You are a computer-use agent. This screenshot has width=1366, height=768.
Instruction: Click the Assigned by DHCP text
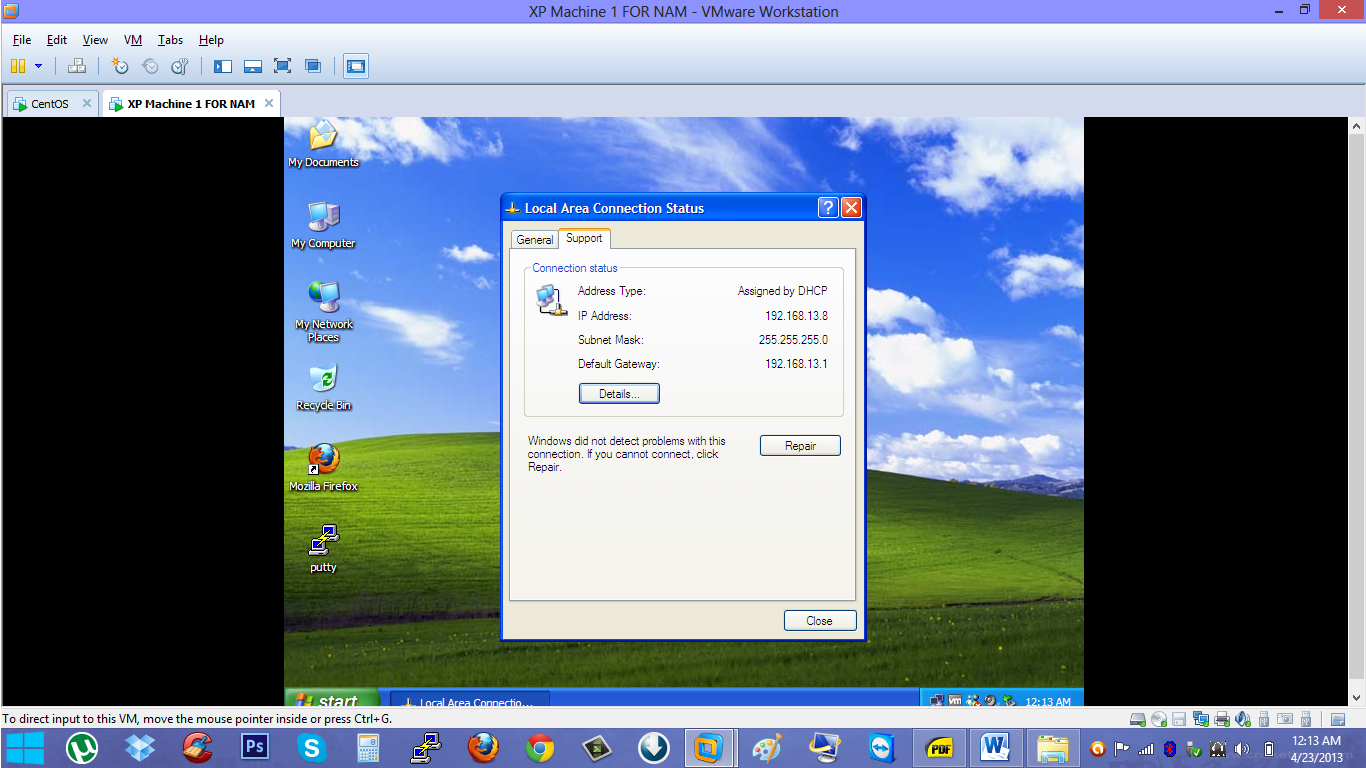(783, 291)
